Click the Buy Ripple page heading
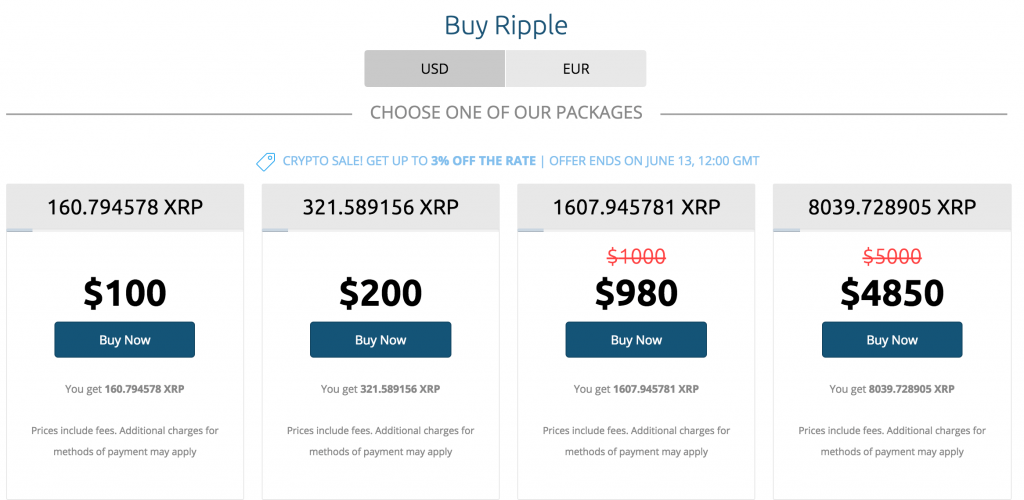The image size is (1024, 500). pyautogui.click(x=506, y=25)
